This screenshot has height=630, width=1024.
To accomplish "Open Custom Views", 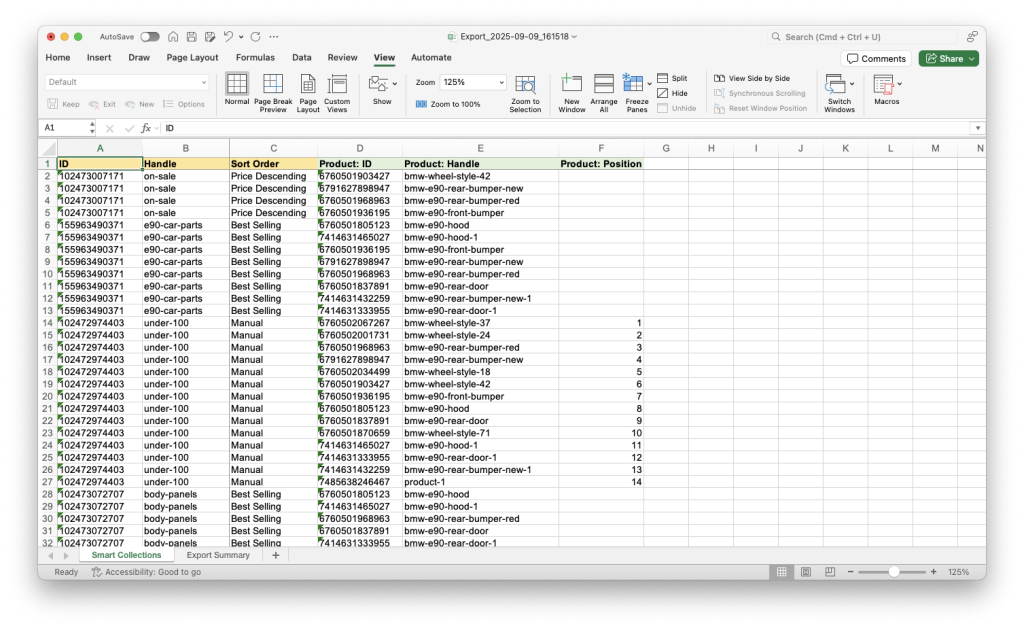I will coord(337,92).
